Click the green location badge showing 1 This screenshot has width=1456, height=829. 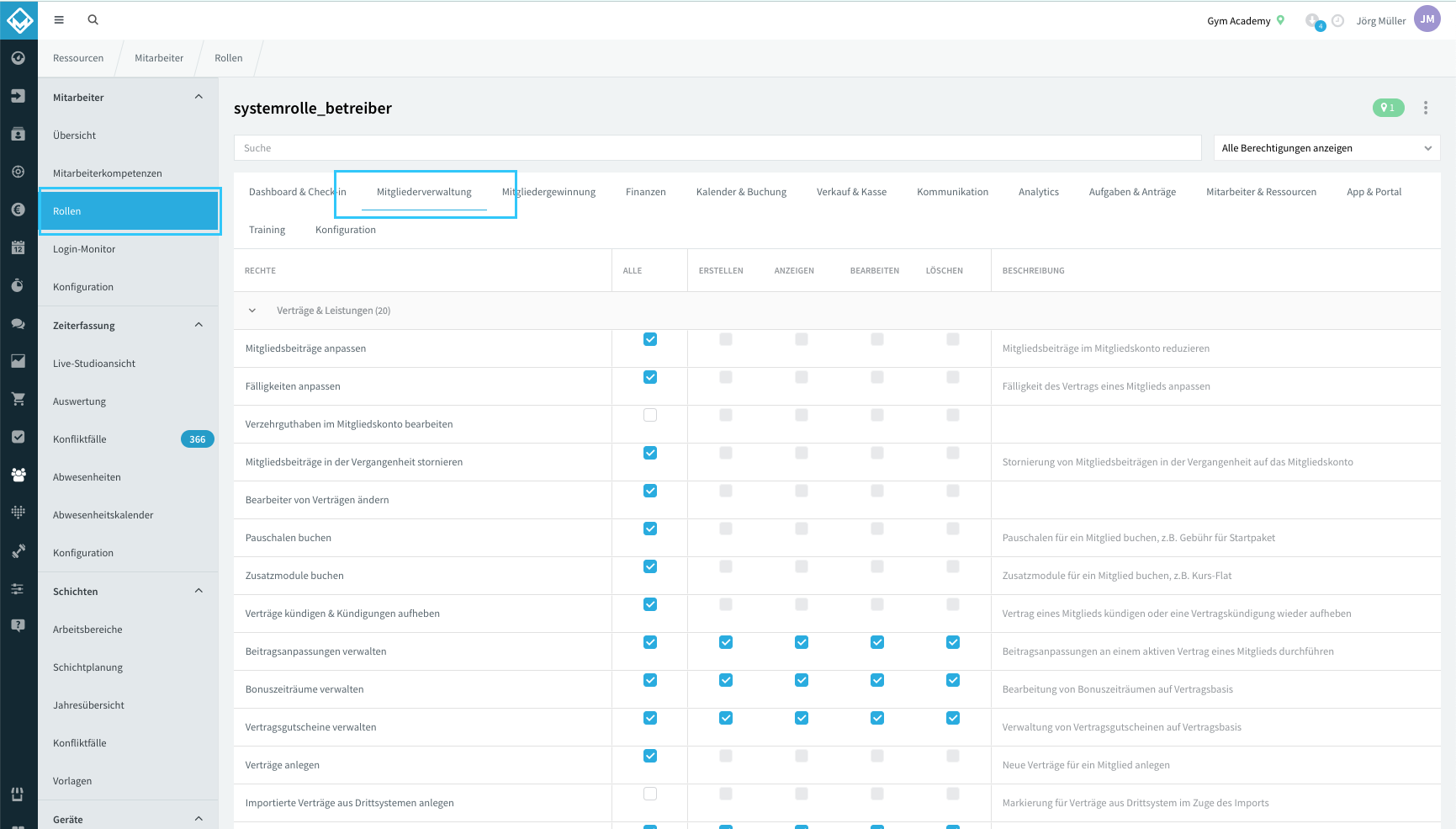pos(1388,108)
